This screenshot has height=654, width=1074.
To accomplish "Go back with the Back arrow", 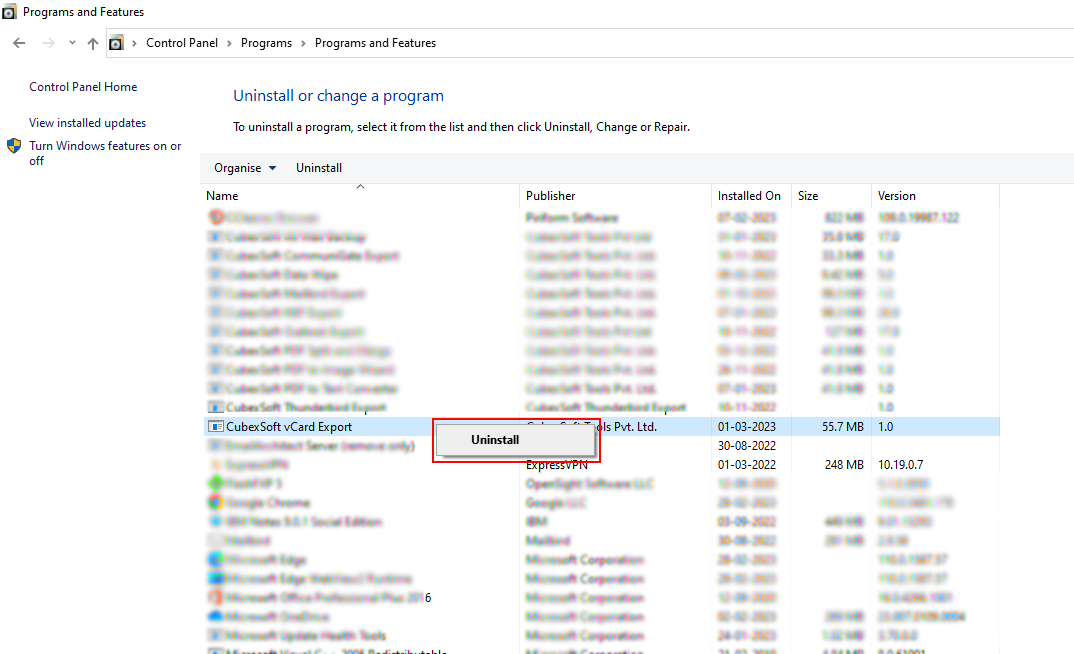I will click(19, 43).
